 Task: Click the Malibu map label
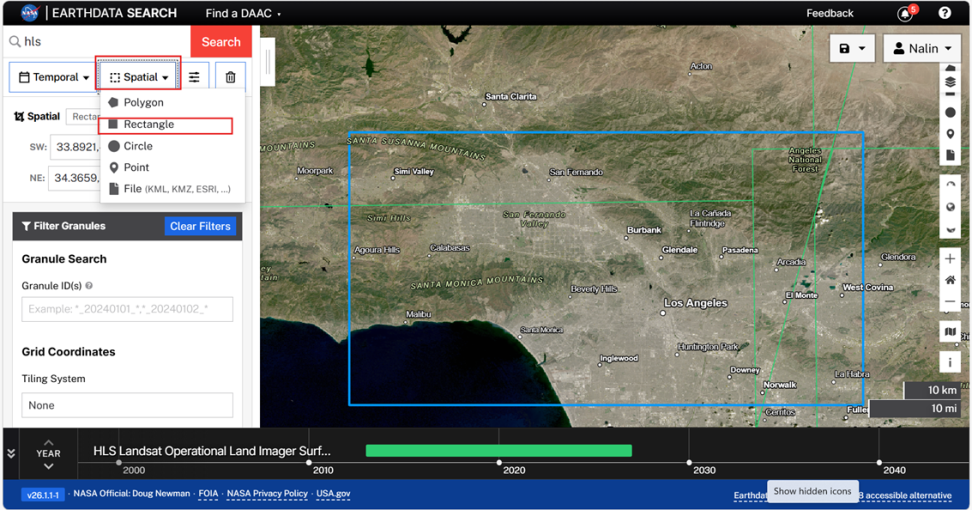coord(418,314)
